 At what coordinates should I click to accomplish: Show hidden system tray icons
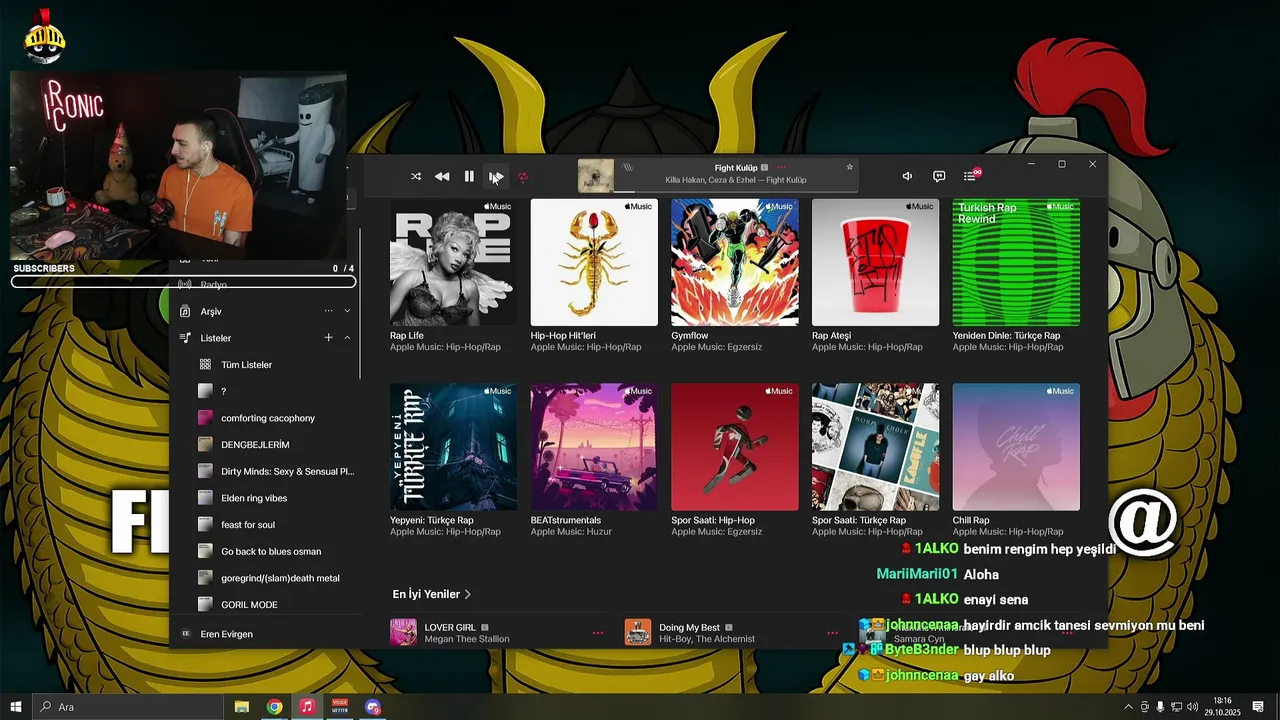(1129, 707)
